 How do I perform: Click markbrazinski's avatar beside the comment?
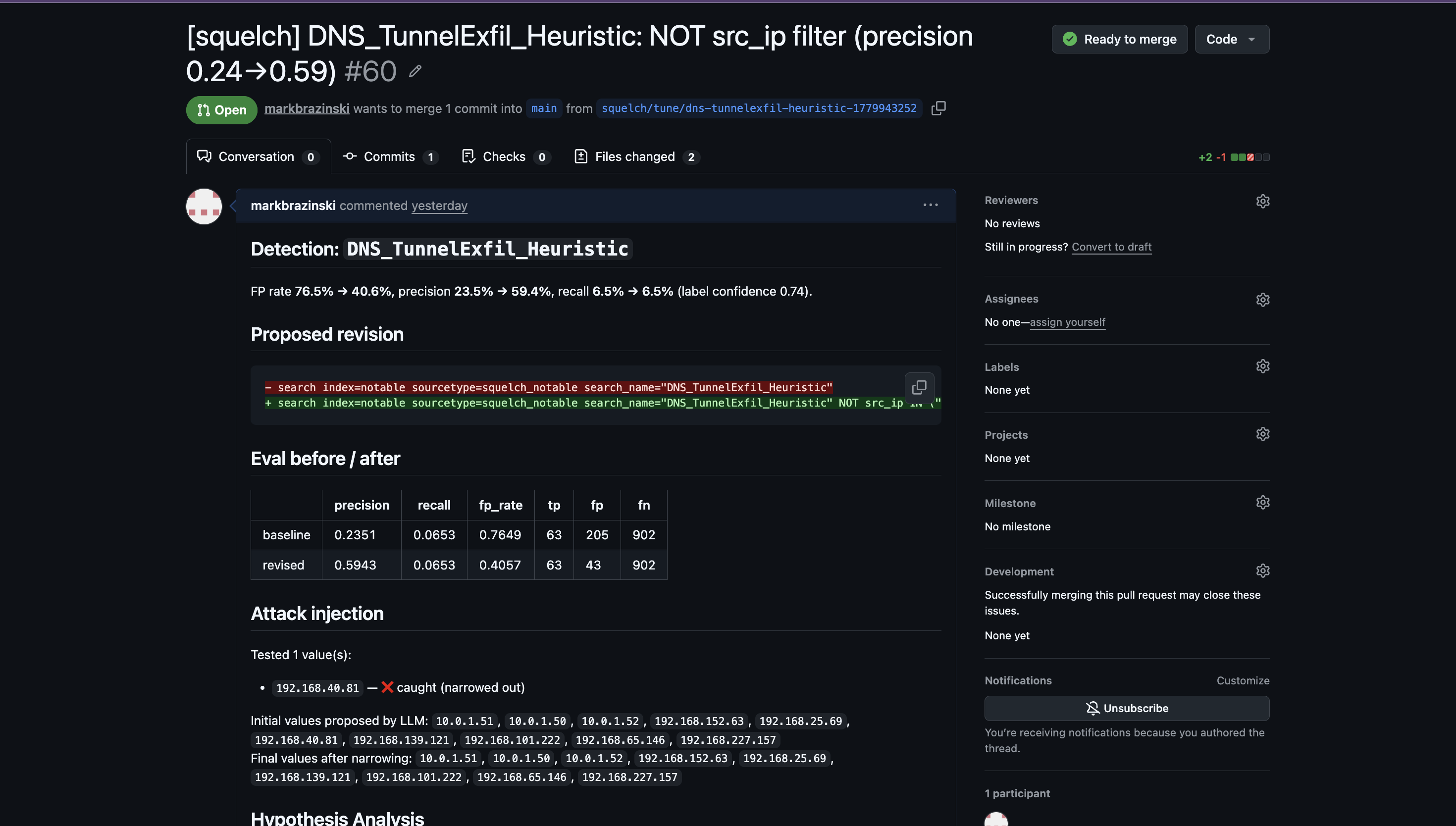point(204,206)
